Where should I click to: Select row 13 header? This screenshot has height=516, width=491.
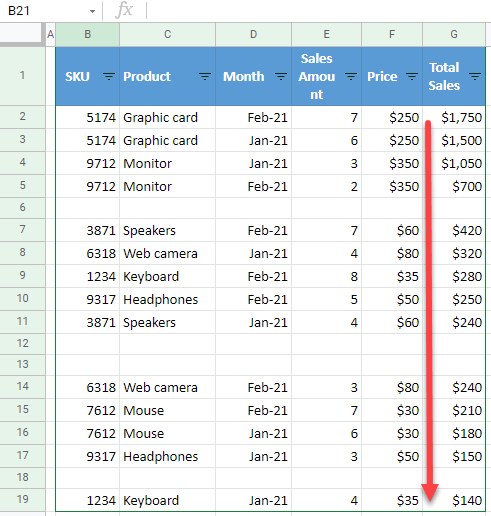(22, 365)
